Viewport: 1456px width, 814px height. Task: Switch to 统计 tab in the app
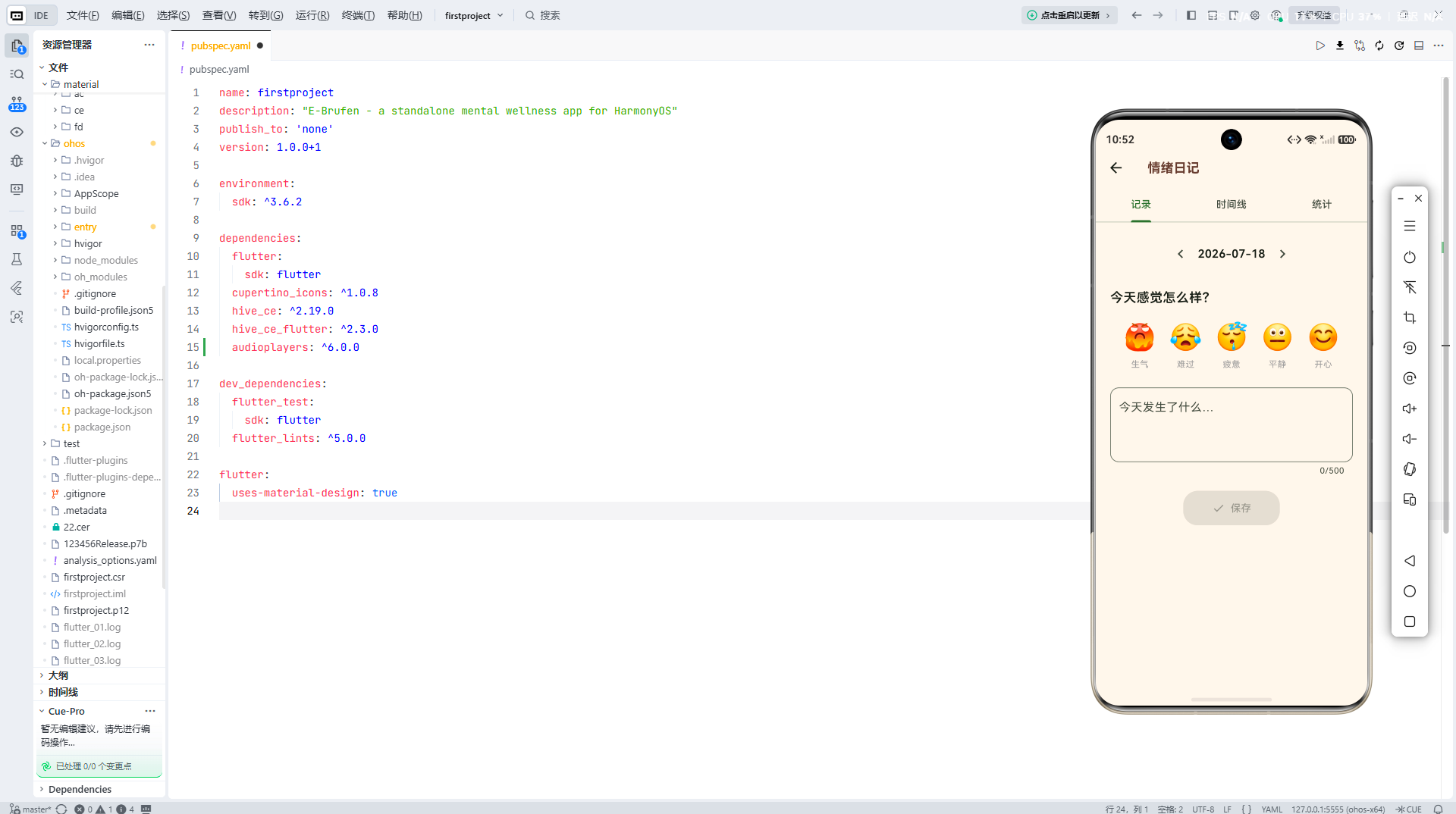[x=1322, y=204]
